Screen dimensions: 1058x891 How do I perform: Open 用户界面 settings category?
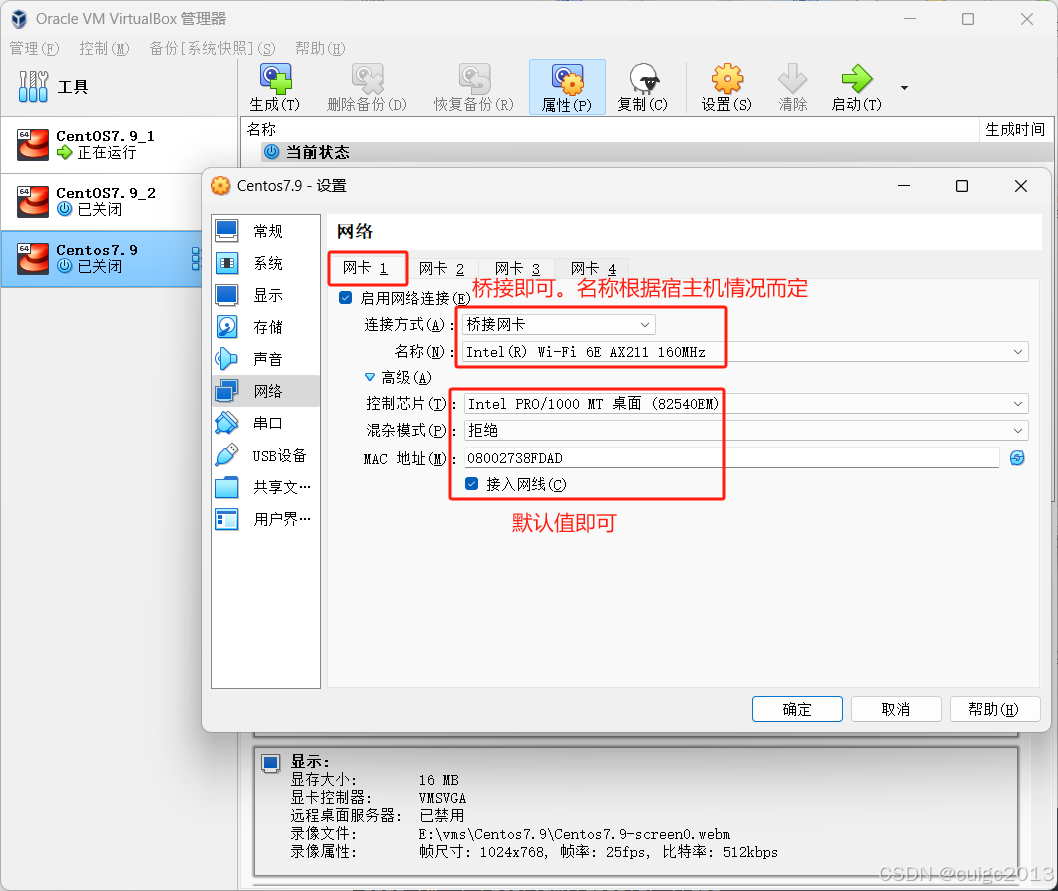pyautogui.click(x=266, y=519)
